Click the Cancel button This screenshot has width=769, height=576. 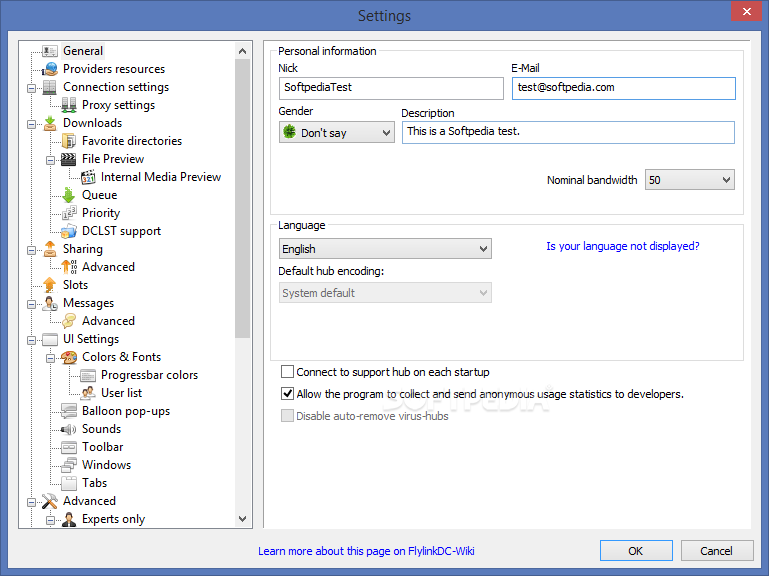[x=717, y=551]
